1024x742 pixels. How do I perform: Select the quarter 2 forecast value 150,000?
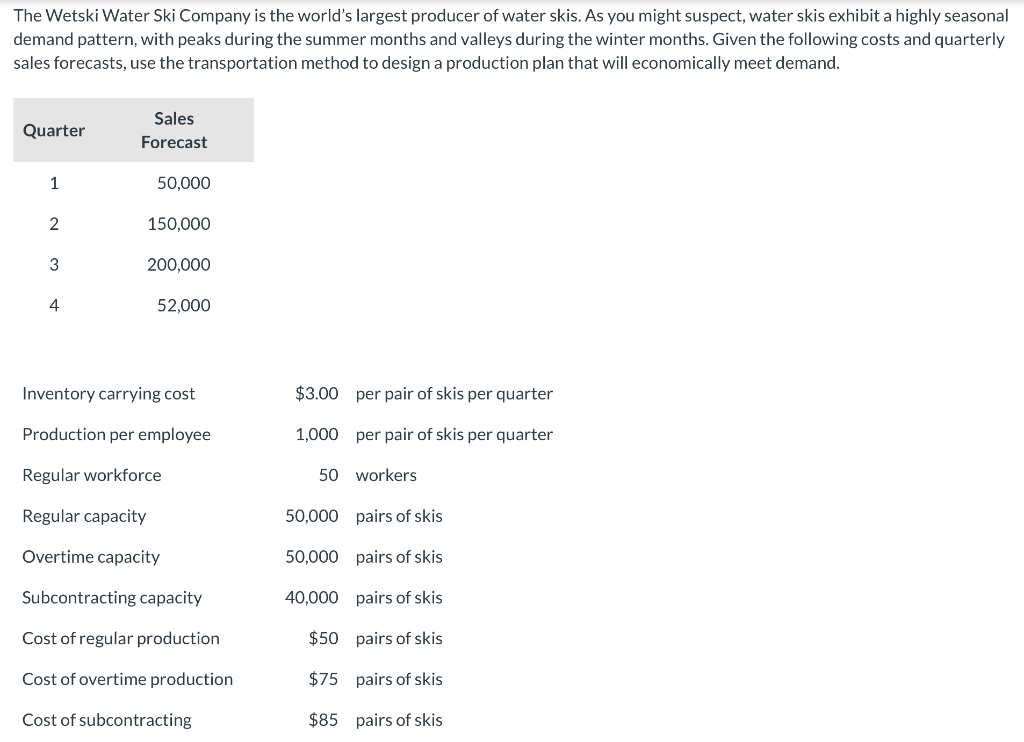pyautogui.click(x=179, y=224)
